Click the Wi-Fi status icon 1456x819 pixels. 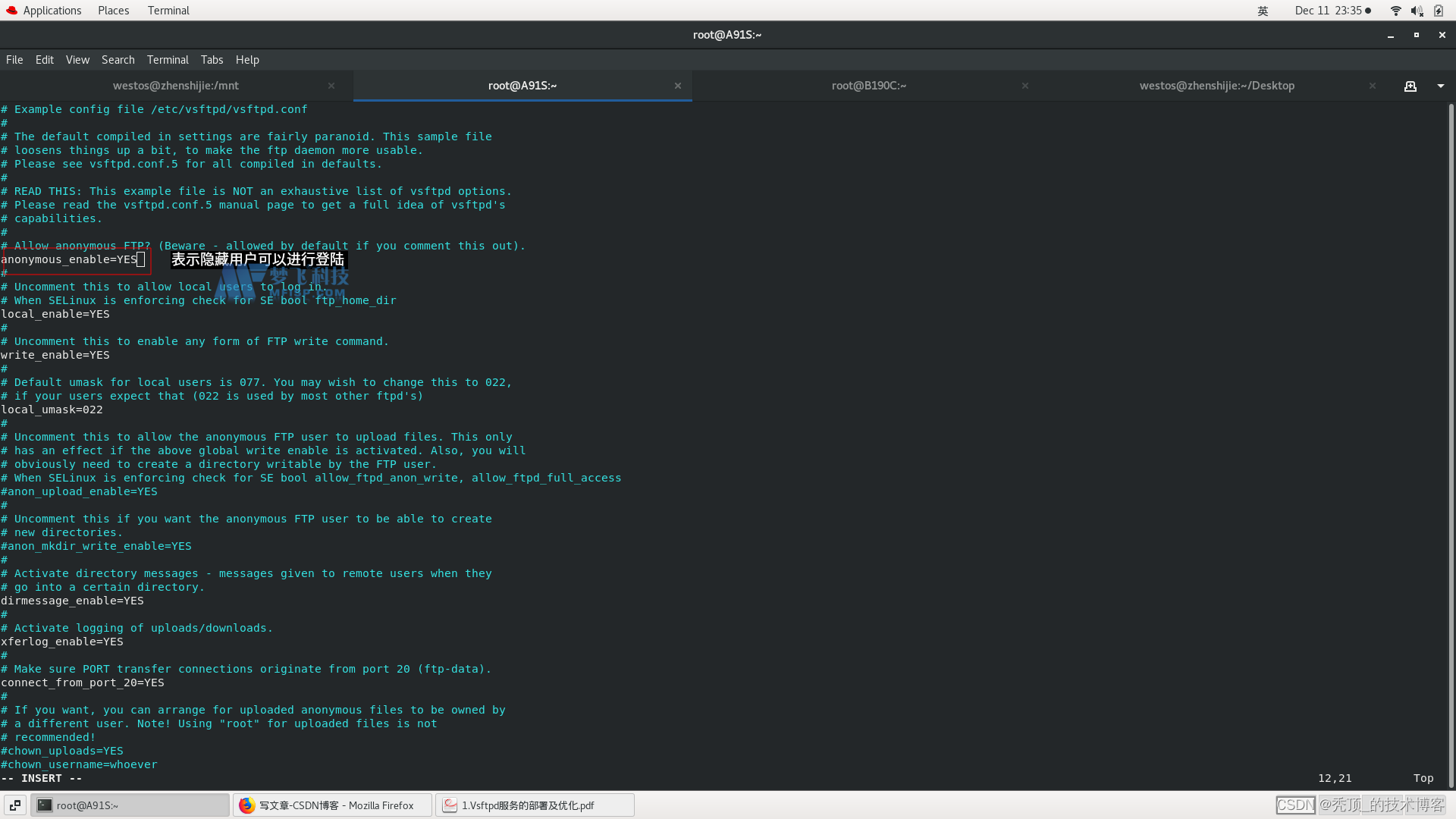[1395, 11]
